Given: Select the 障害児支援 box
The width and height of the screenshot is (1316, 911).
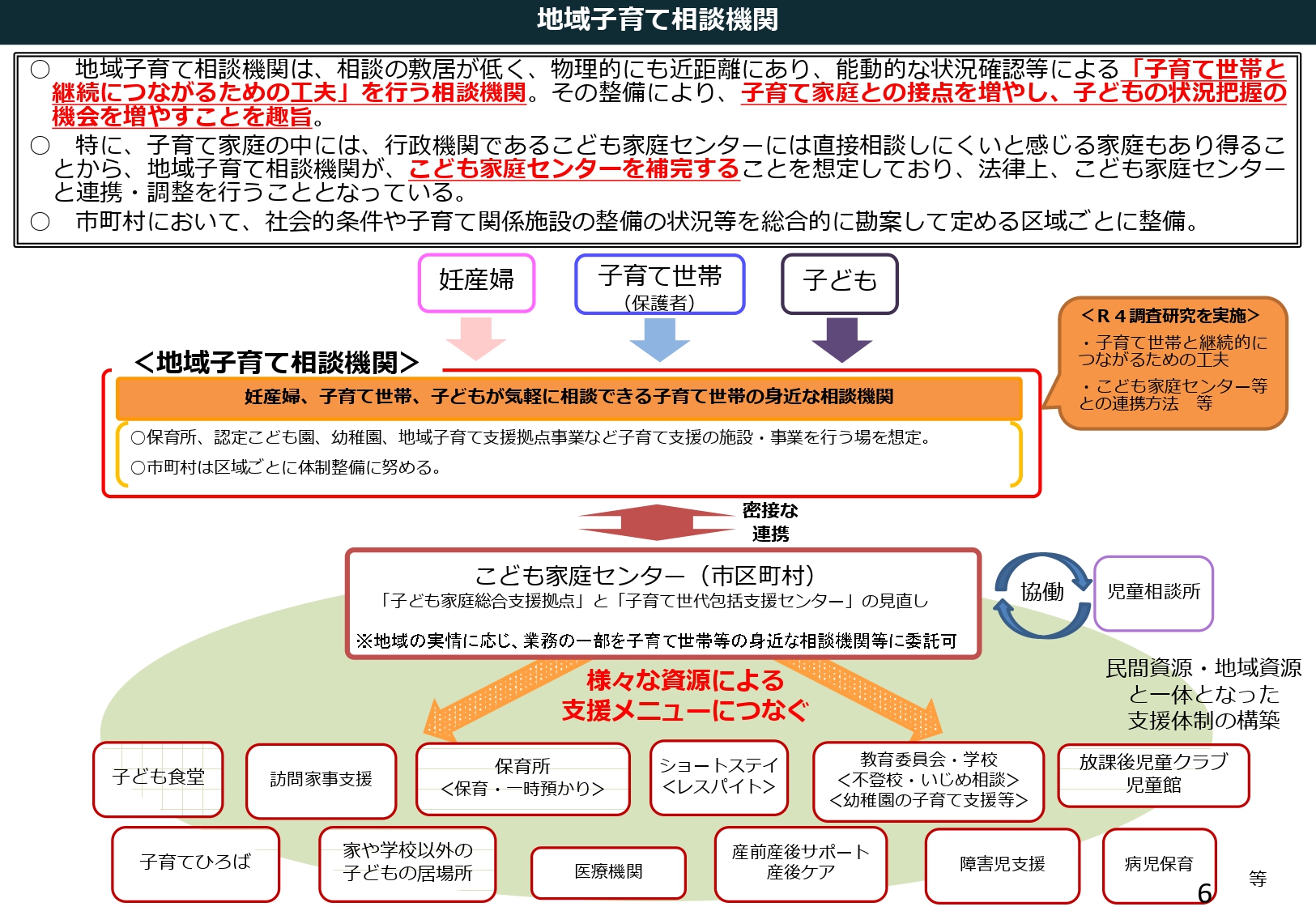Looking at the screenshot, I should [1002, 866].
